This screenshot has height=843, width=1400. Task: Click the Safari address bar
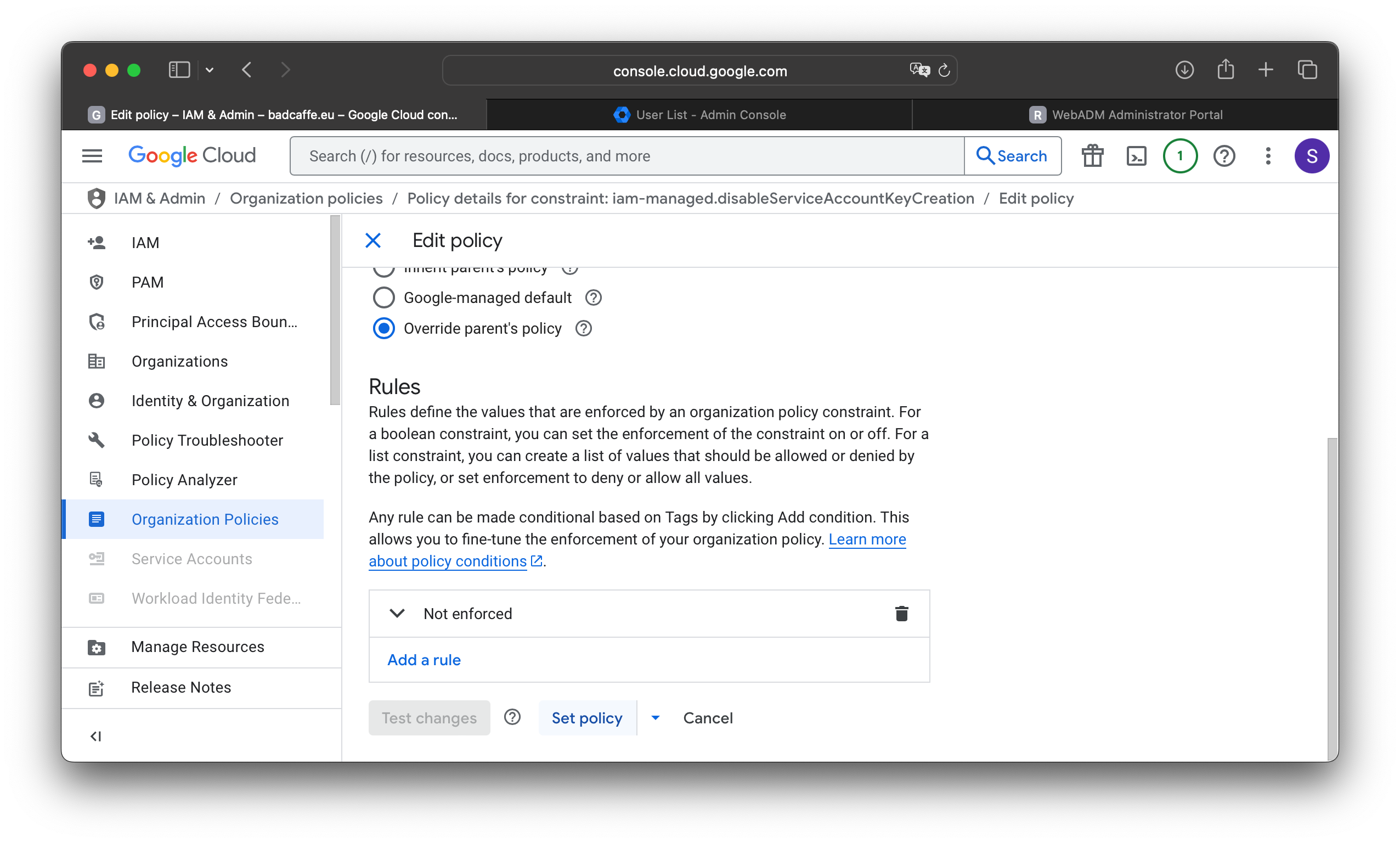point(699,70)
